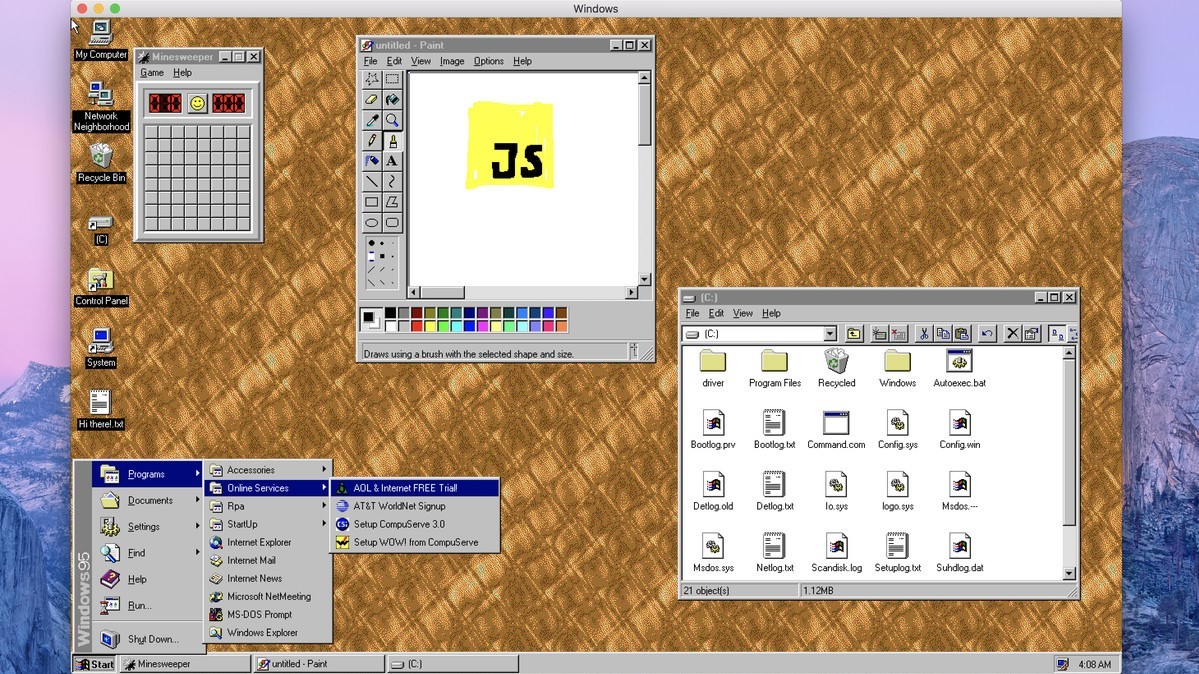Toggle Large Icons view in C: window
The height and width of the screenshot is (674, 1199).
pos(1057,334)
